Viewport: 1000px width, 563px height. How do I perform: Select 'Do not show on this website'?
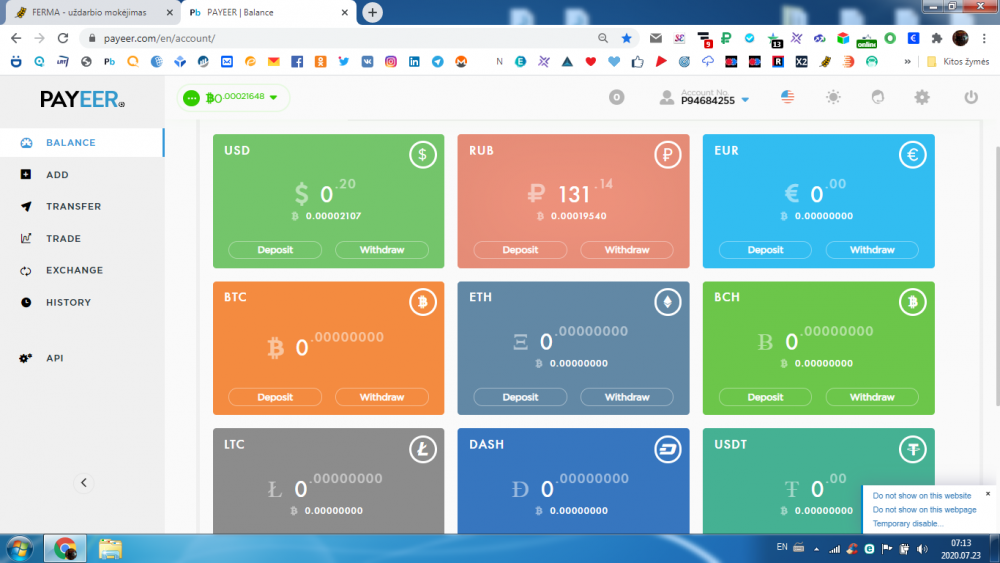coord(922,495)
